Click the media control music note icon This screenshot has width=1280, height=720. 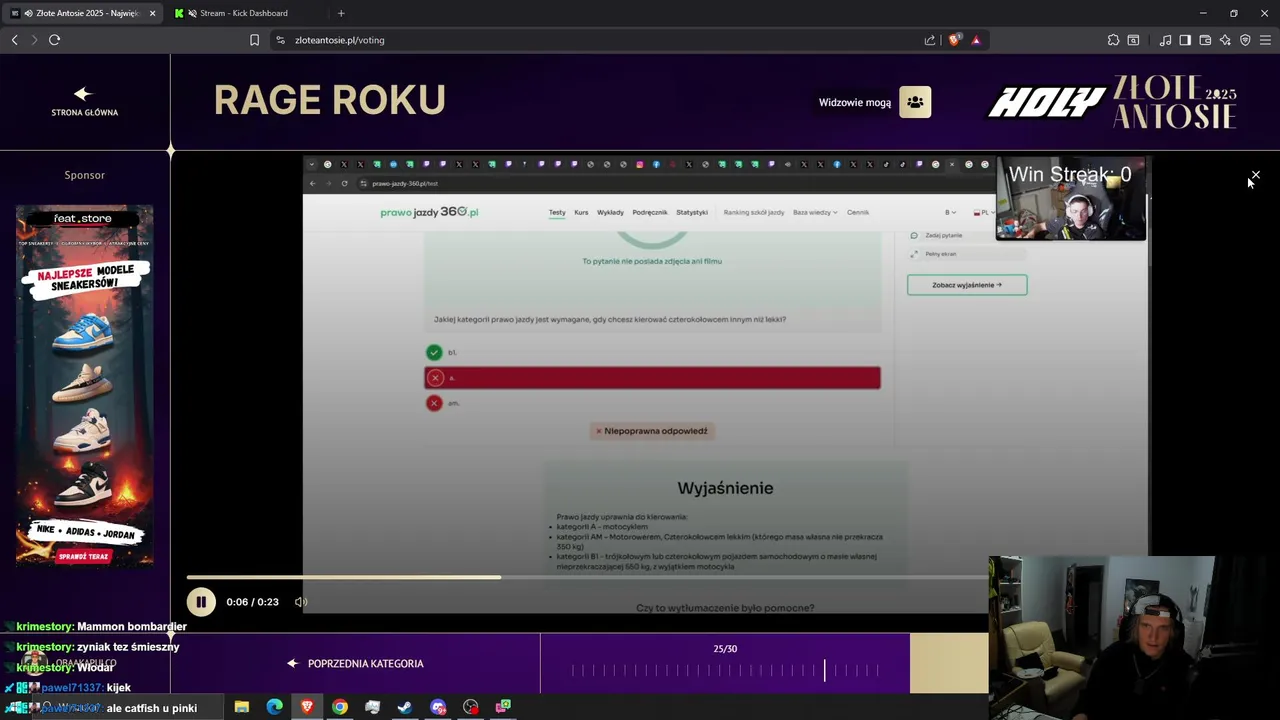pos(1165,40)
